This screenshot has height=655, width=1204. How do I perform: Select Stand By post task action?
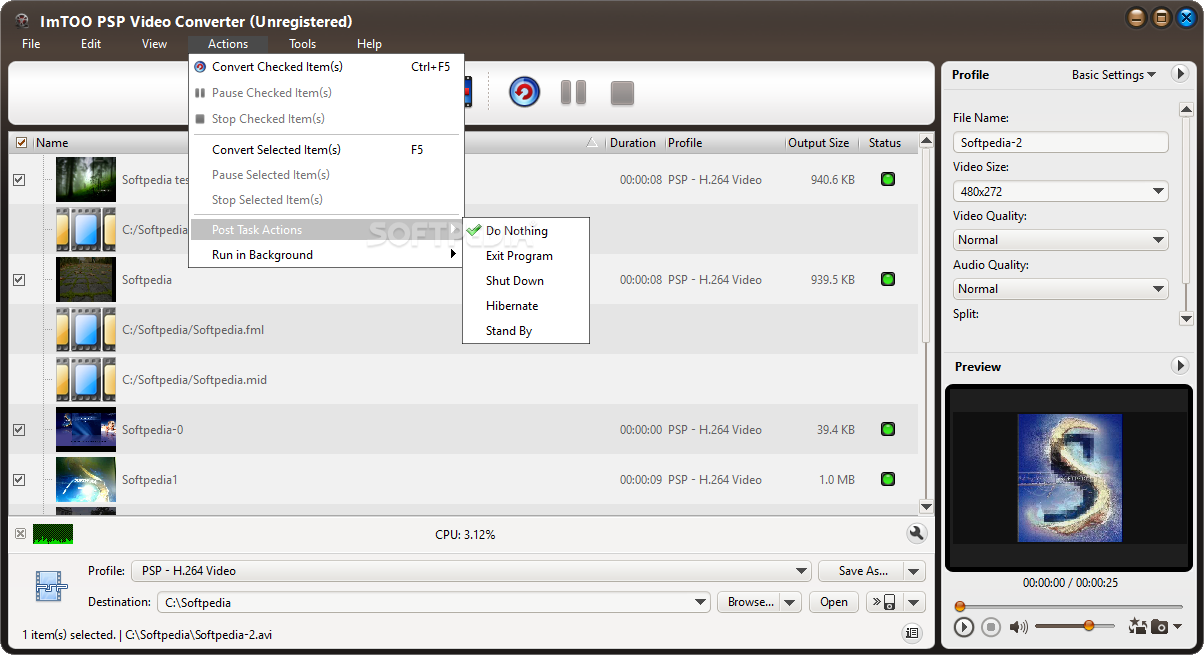[526, 331]
